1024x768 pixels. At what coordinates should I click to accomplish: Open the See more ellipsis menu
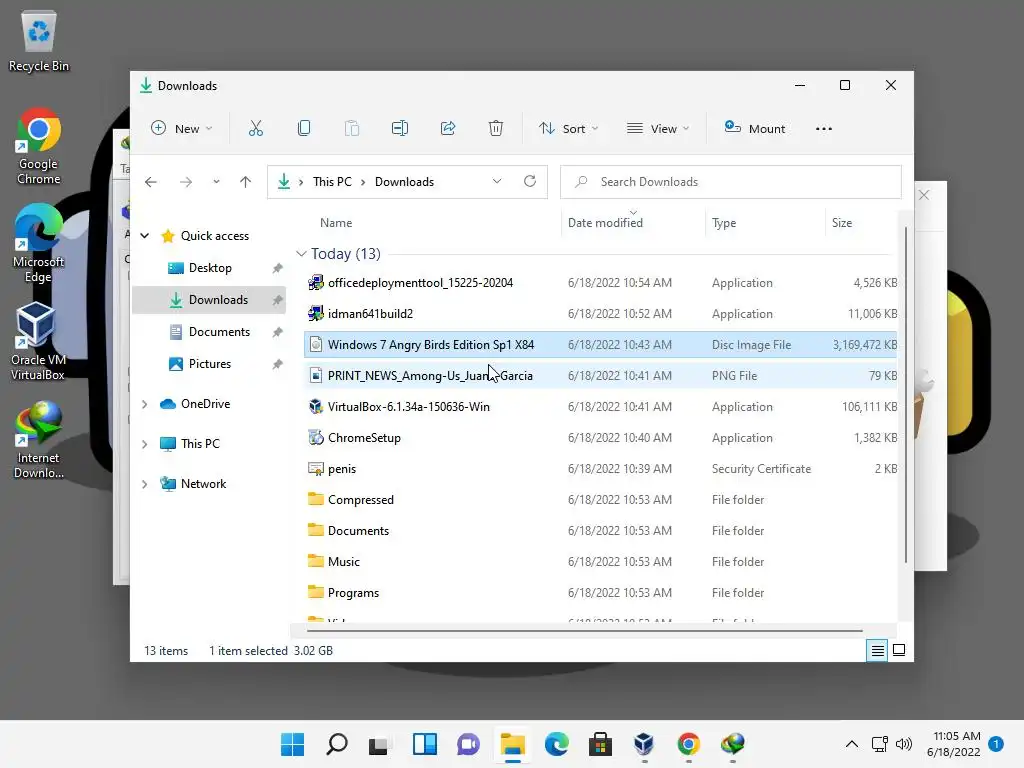(x=824, y=129)
